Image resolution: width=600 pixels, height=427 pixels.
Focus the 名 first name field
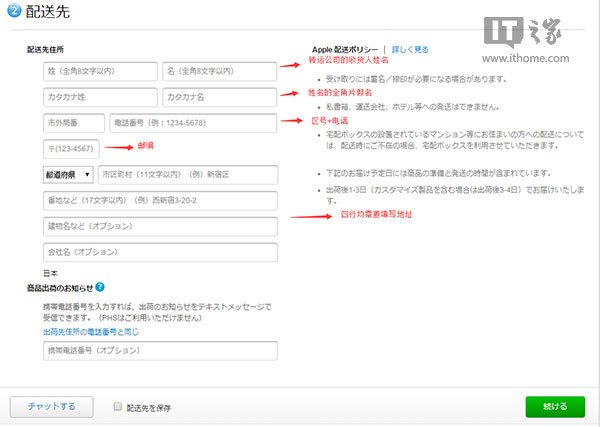[x=219, y=72]
